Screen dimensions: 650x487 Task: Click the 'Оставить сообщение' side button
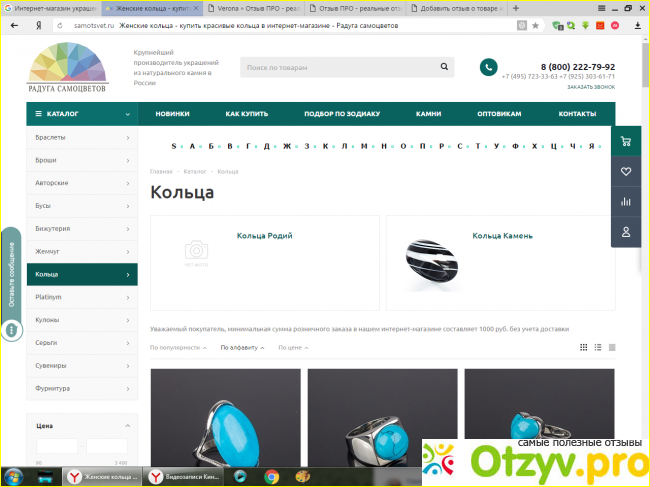click(x=11, y=275)
